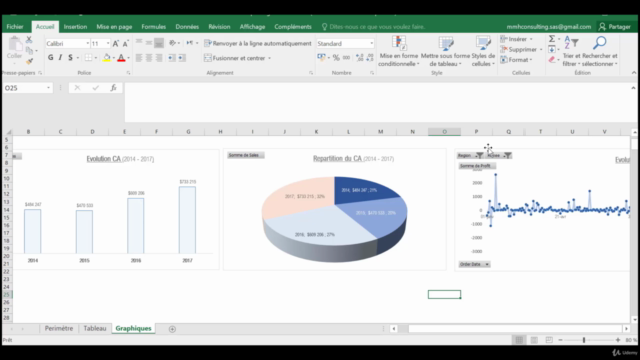Open Mise en forme conditionnelle menu
Screen dimensions: 640x360
(398, 51)
